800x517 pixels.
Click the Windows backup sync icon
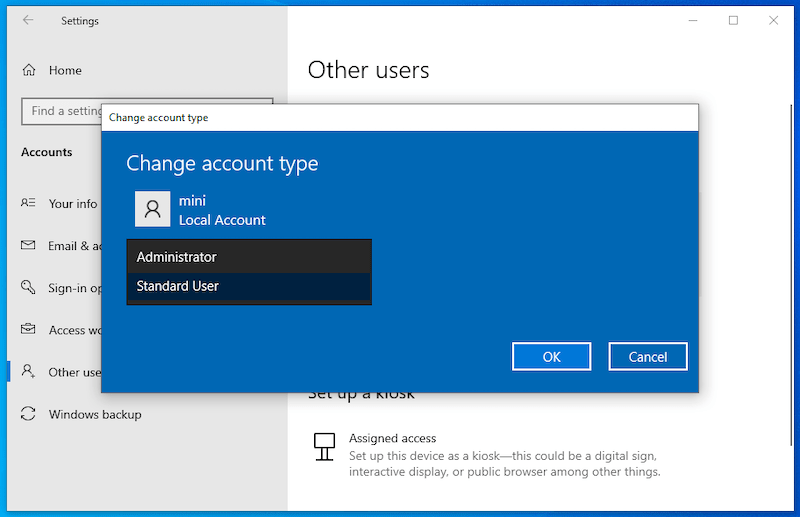click(x=28, y=413)
